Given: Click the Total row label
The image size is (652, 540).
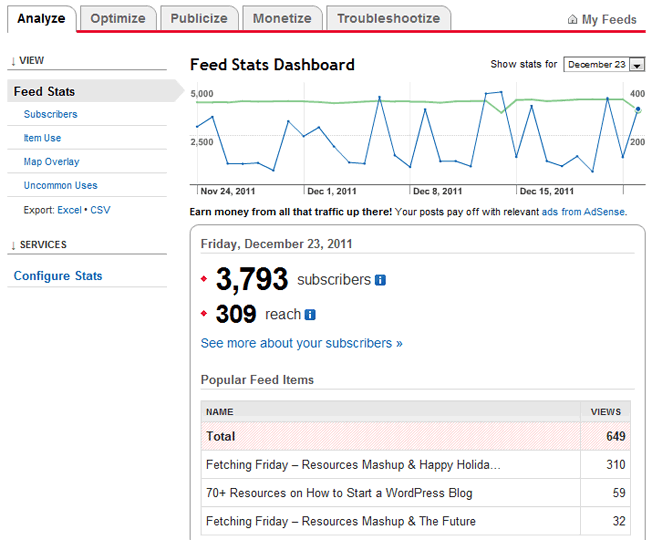Looking at the screenshot, I should pos(220,436).
